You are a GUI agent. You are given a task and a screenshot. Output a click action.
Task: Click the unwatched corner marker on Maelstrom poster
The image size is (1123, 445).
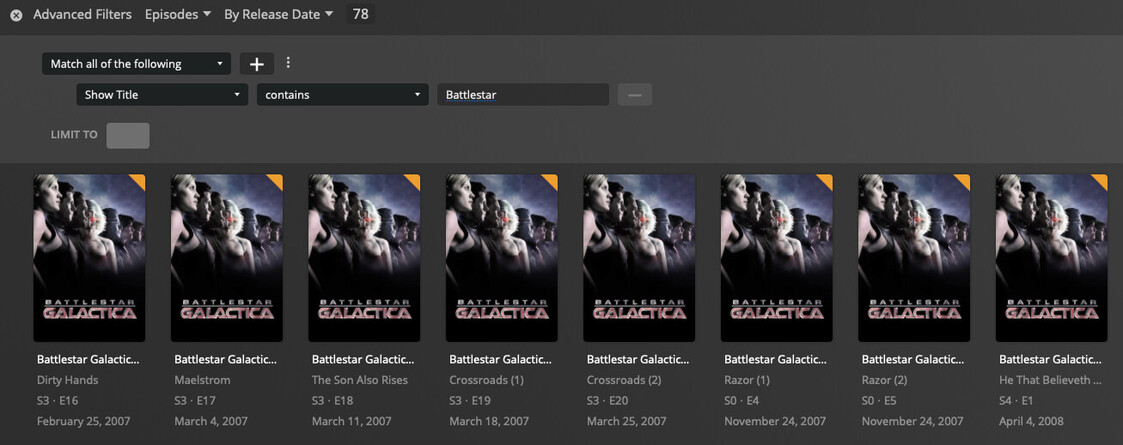click(276, 181)
